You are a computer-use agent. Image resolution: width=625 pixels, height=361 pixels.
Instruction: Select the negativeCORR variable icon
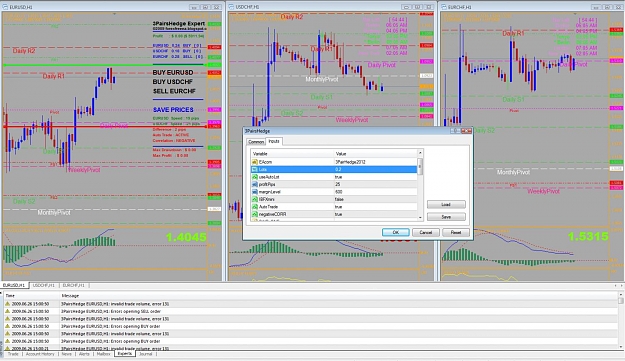(x=255, y=214)
